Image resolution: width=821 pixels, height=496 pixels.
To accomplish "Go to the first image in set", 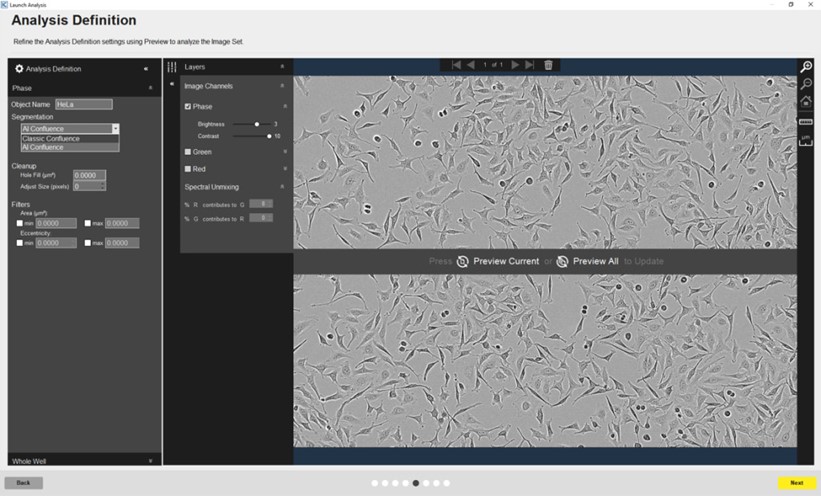I will [x=456, y=65].
